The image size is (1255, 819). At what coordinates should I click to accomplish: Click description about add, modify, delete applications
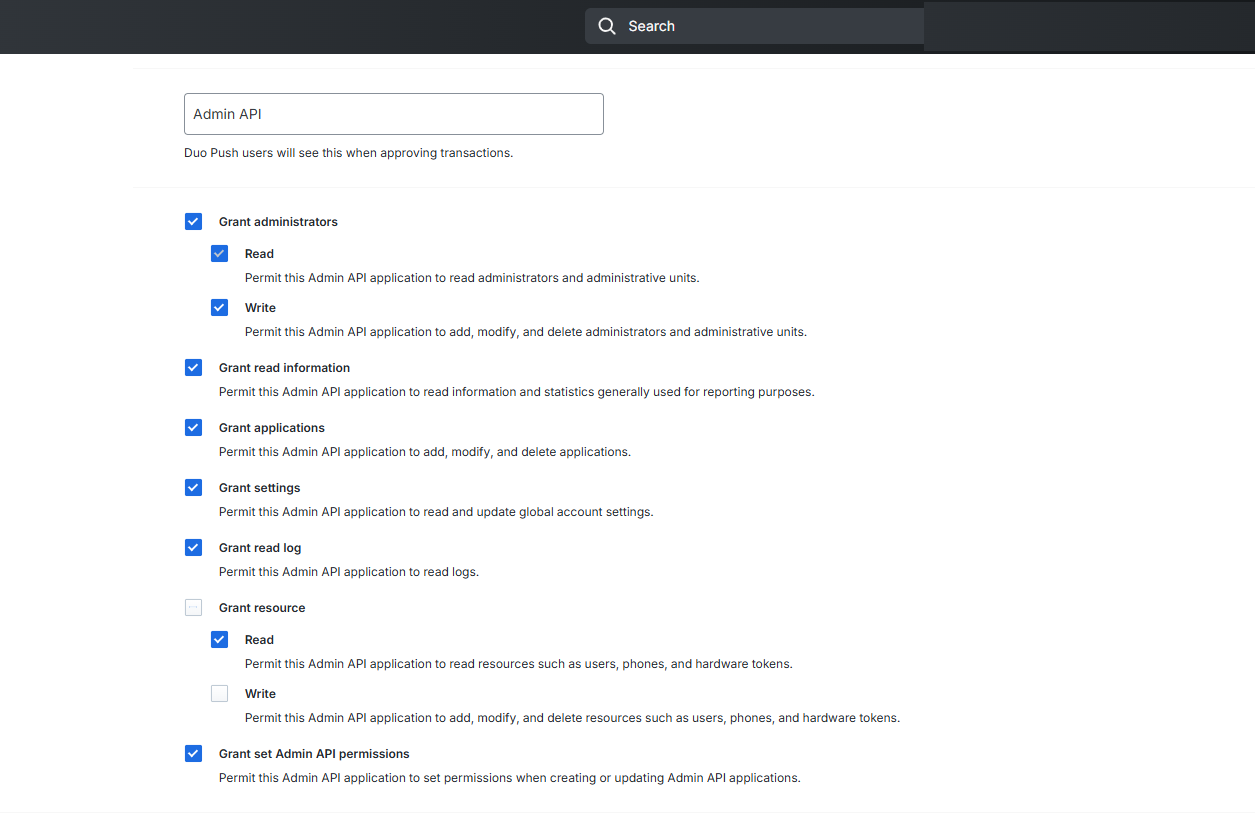[x=425, y=452]
